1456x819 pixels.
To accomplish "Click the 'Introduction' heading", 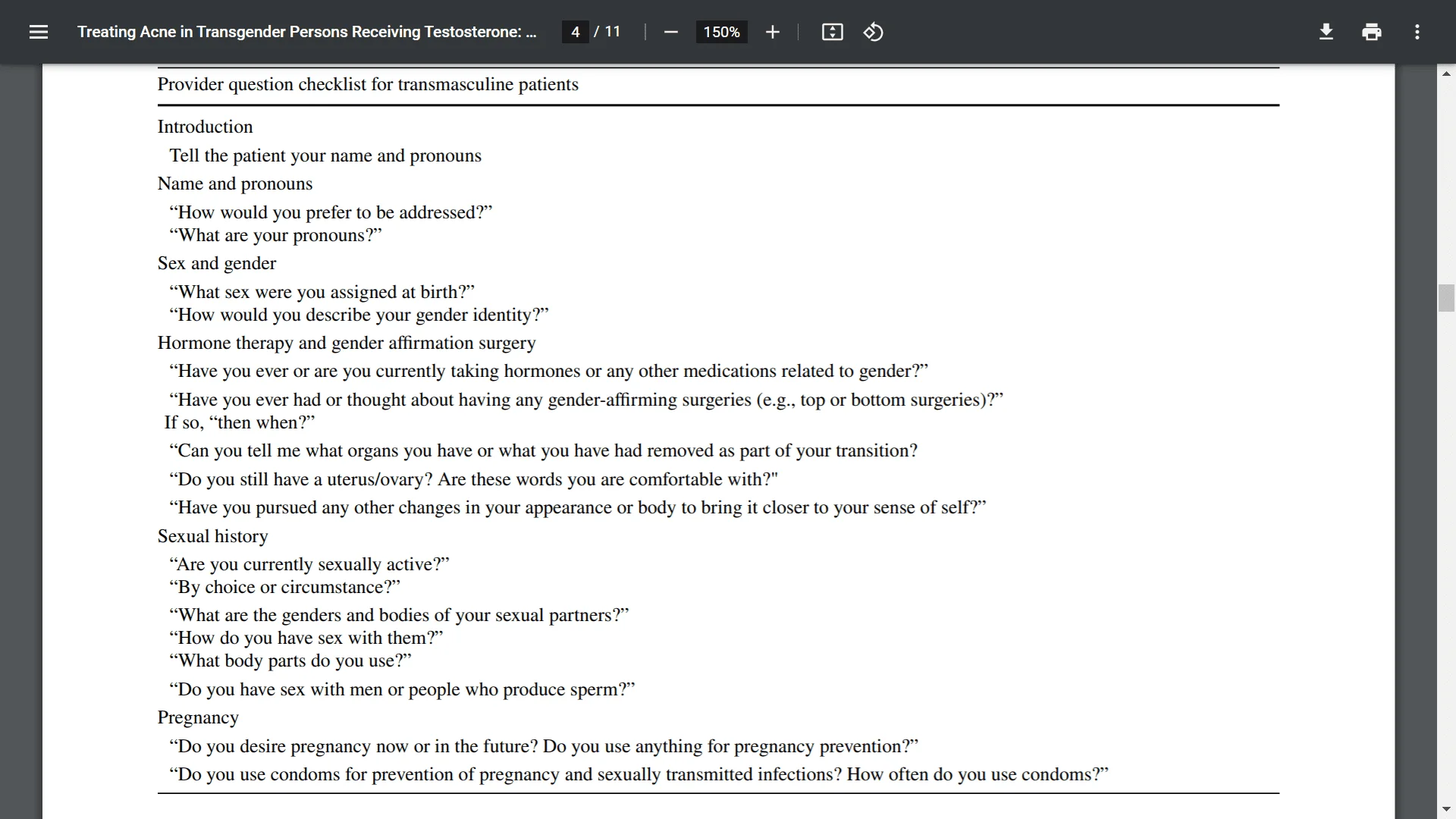I will (205, 127).
